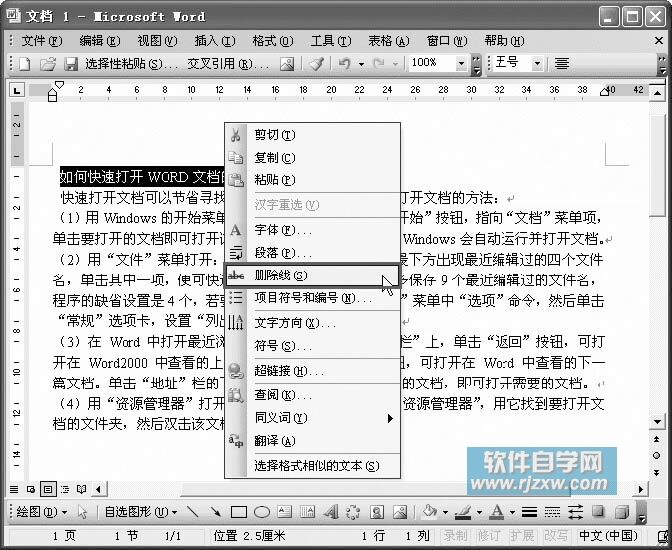Image resolution: width=672 pixels, height=550 pixels.
Task: Click the New blank document icon
Action: point(24,64)
